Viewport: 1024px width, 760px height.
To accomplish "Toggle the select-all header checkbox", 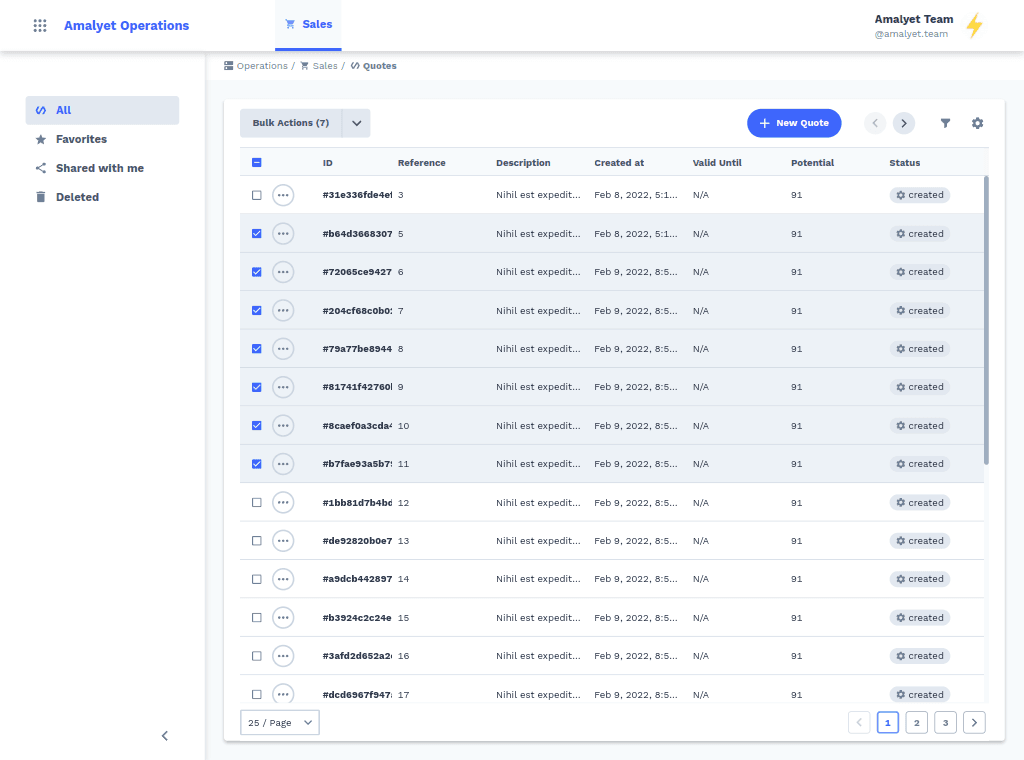I will point(257,163).
